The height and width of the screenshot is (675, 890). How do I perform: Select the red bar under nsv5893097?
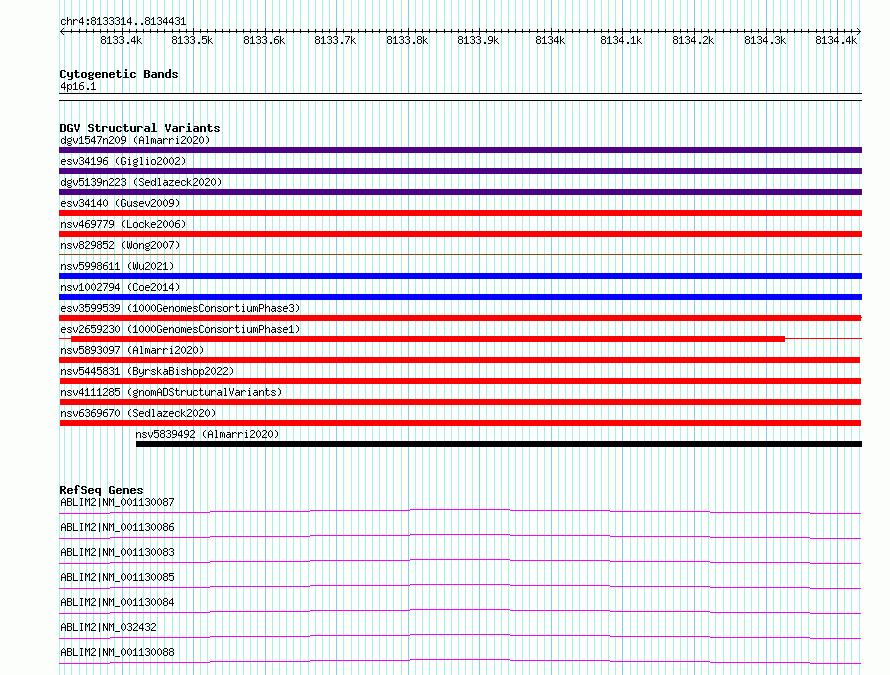point(460,360)
